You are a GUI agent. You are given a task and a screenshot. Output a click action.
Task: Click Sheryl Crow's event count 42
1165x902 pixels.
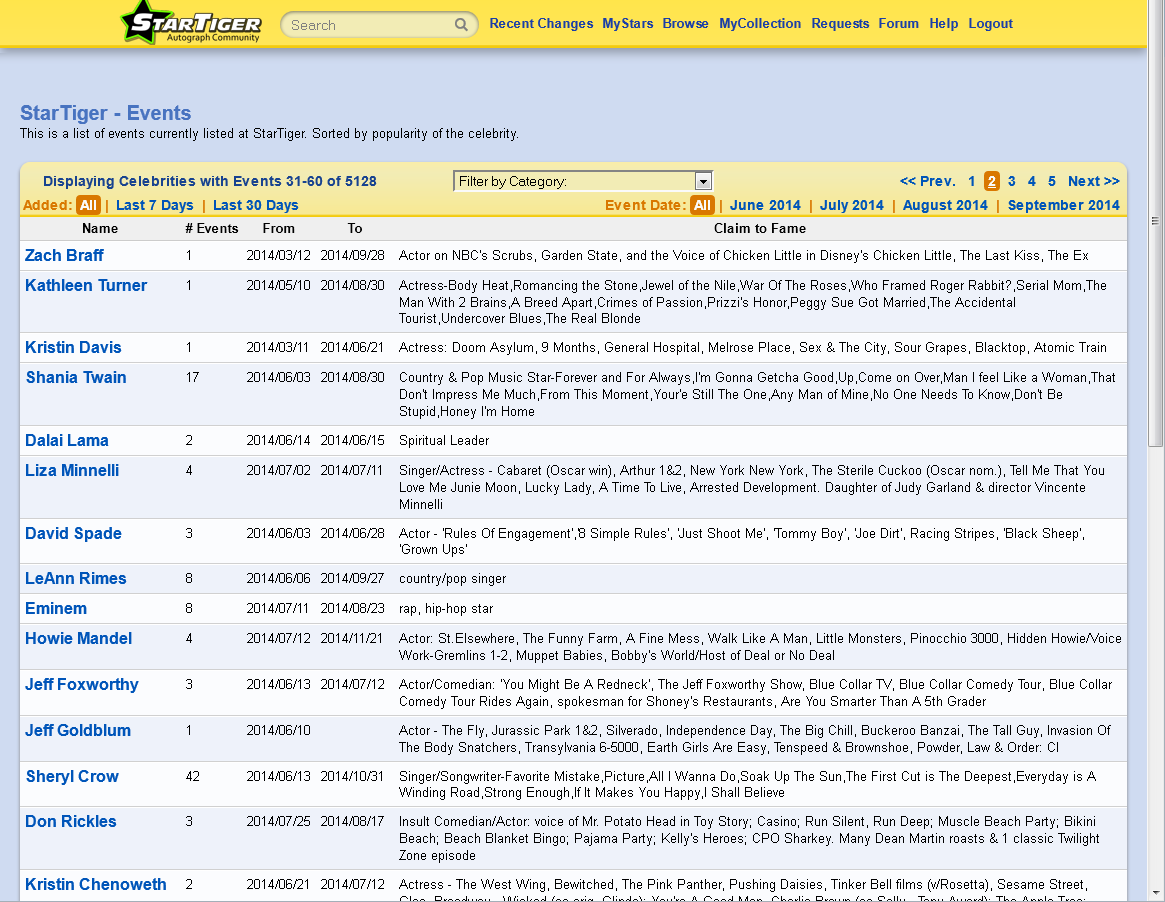pyautogui.click(x=192, y=776)
